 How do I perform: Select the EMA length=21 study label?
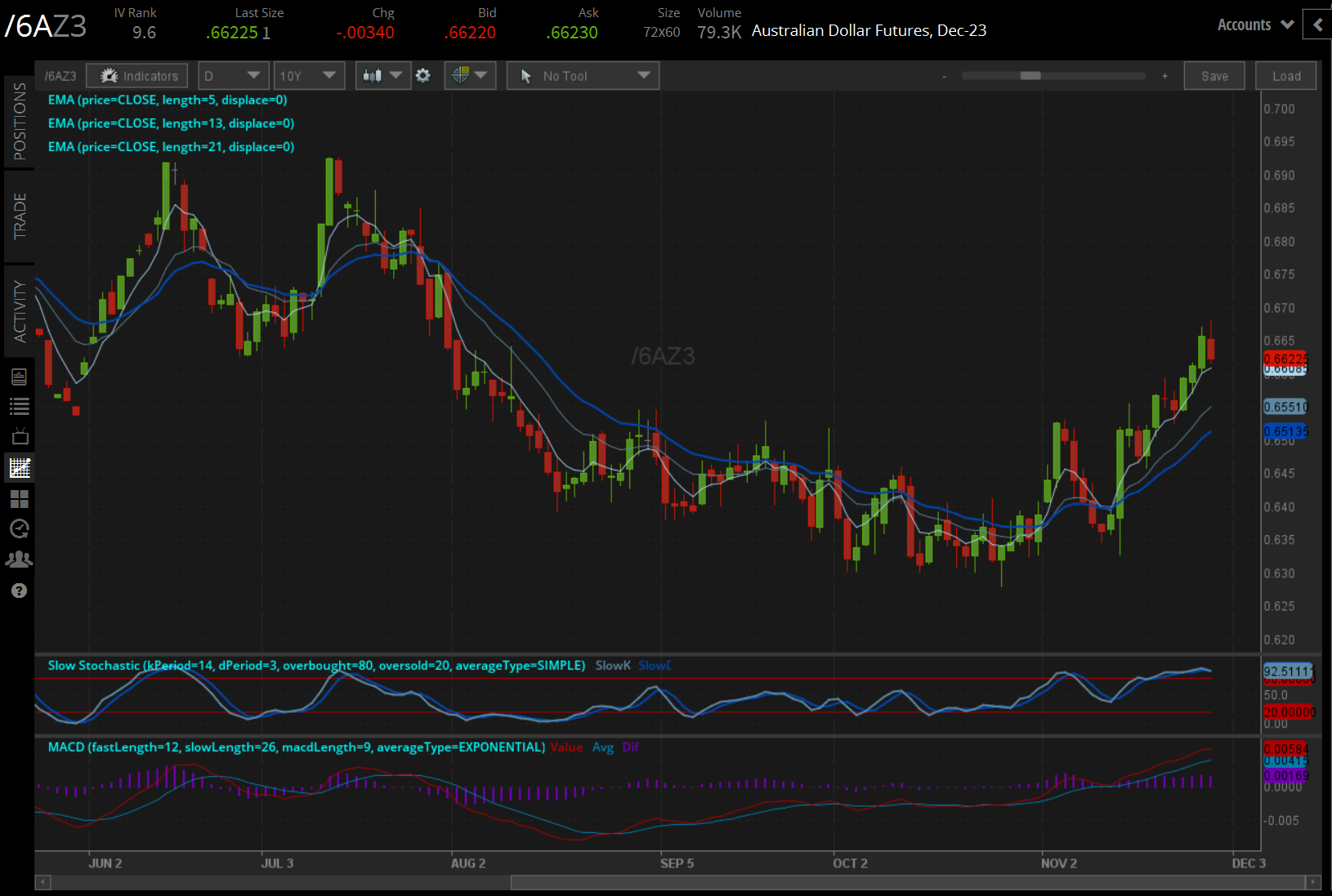(171, 147)
